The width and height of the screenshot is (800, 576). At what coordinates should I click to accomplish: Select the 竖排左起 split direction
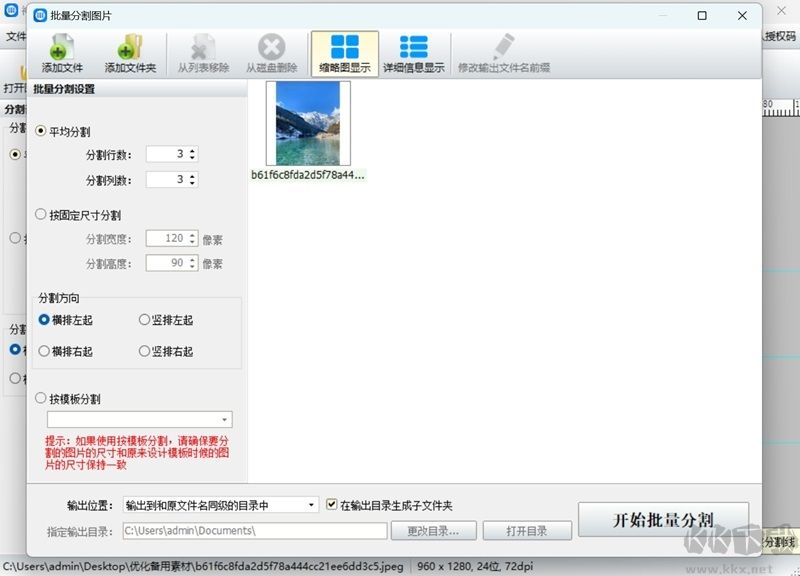[x=144, y=320]
